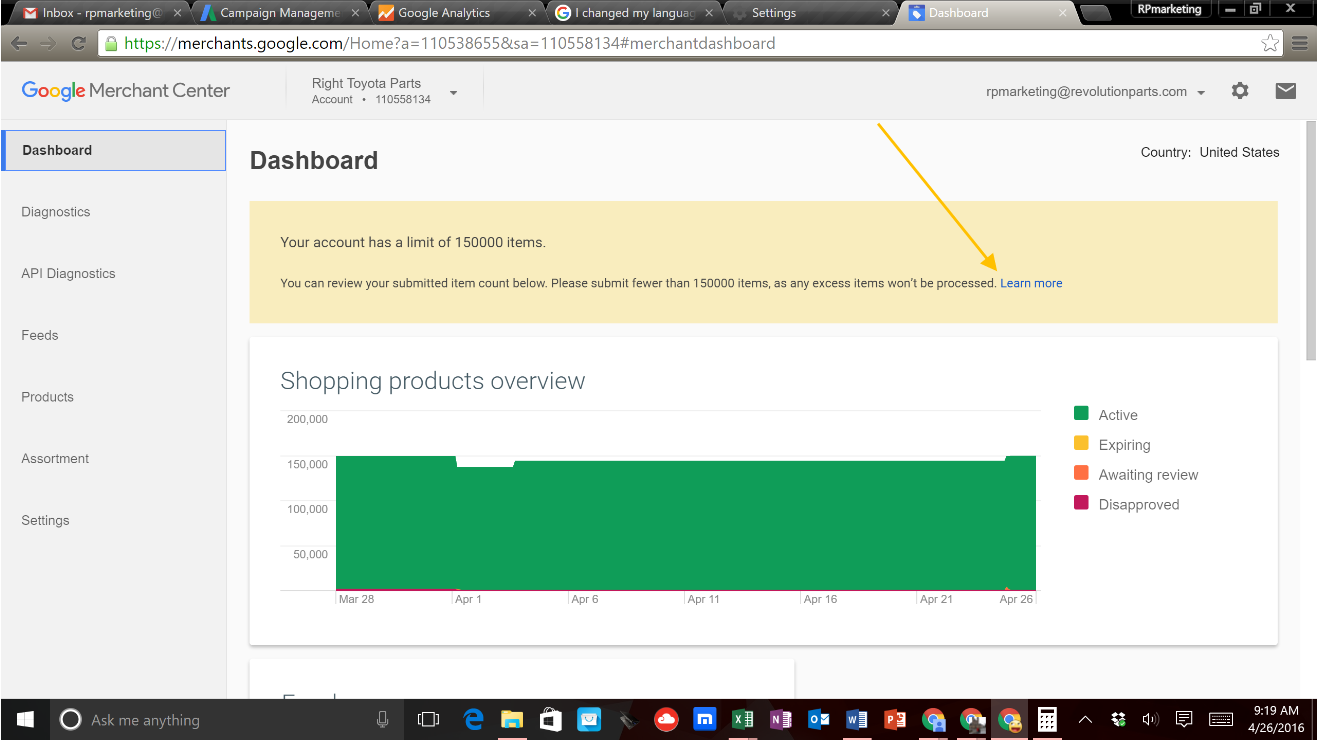Viewport: 1317px width, 741px height.
Task: Launch Microsoft Edge from the taskbar
Action: 474,720
